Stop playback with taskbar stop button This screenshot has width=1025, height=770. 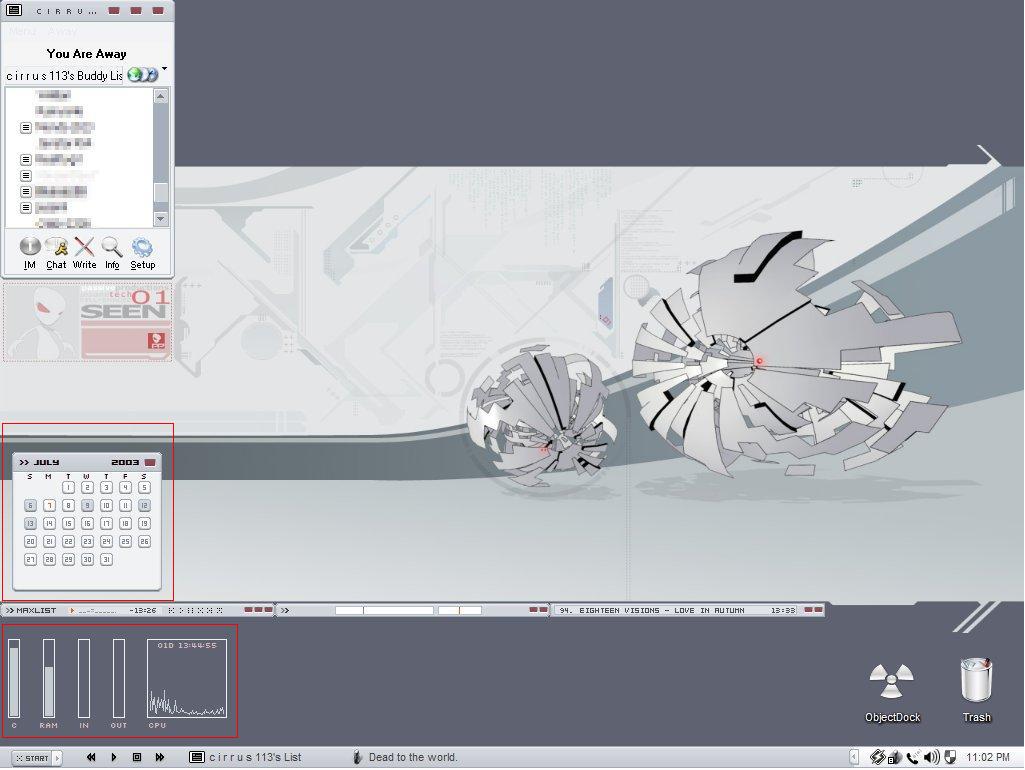point(137,757)
